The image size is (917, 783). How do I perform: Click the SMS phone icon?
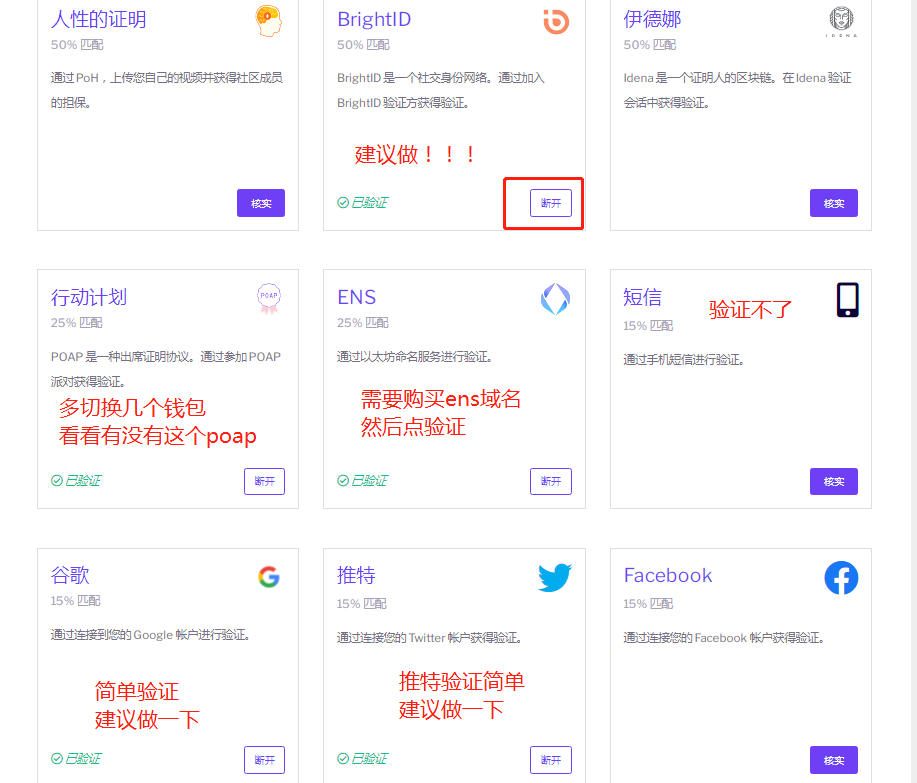tap(847, 300)
